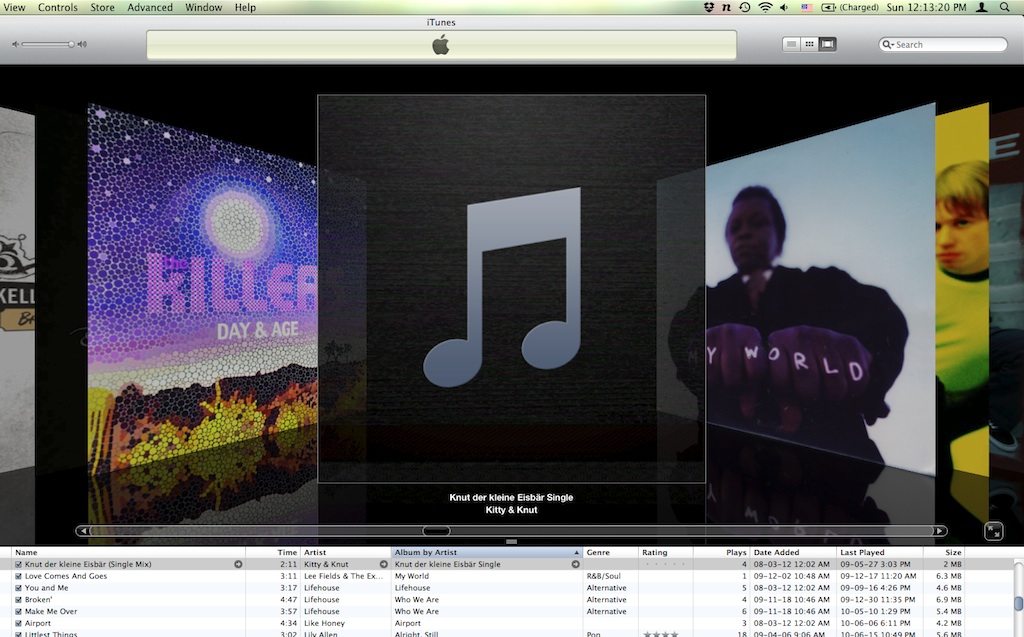
Task: Click the loud speaker icon beside volume slider
Action: pos(82,44)
